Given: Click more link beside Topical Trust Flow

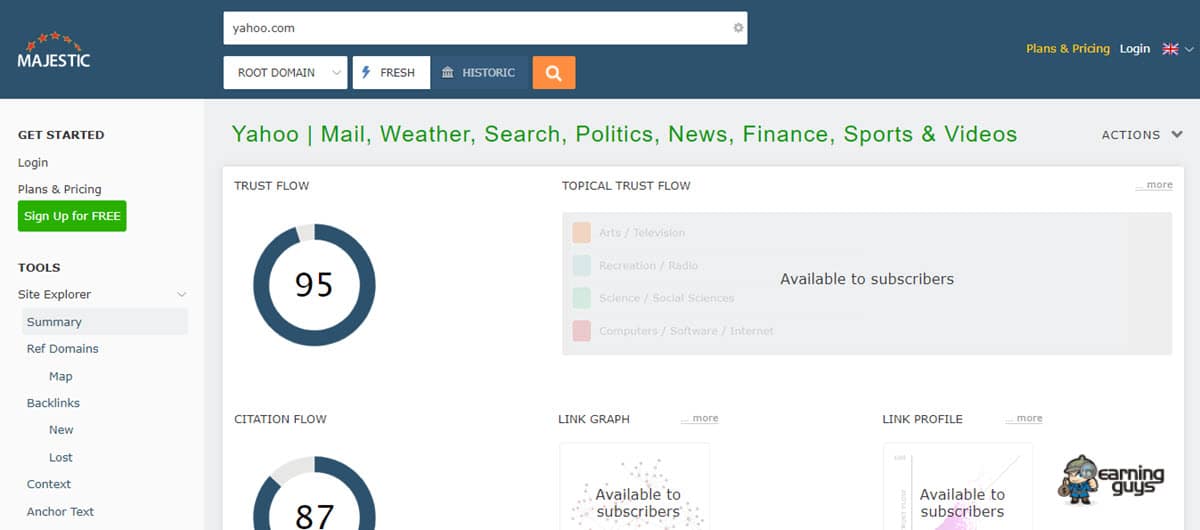Looking at the screenshot, I should click(x=1154, y=185).
